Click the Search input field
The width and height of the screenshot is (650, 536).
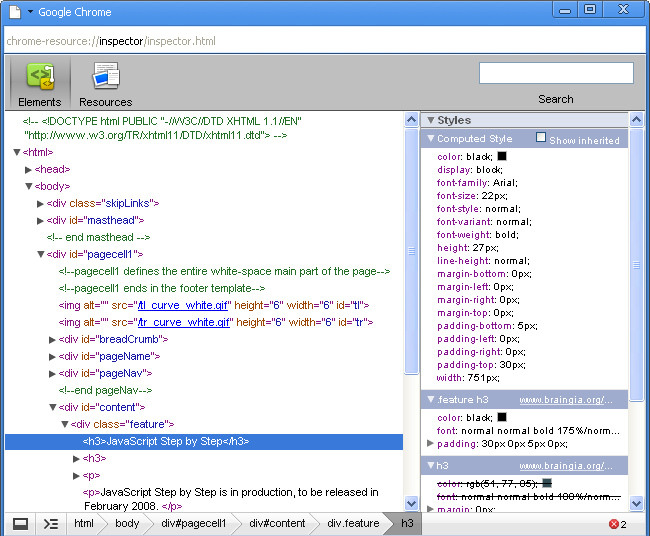(556, 73)
